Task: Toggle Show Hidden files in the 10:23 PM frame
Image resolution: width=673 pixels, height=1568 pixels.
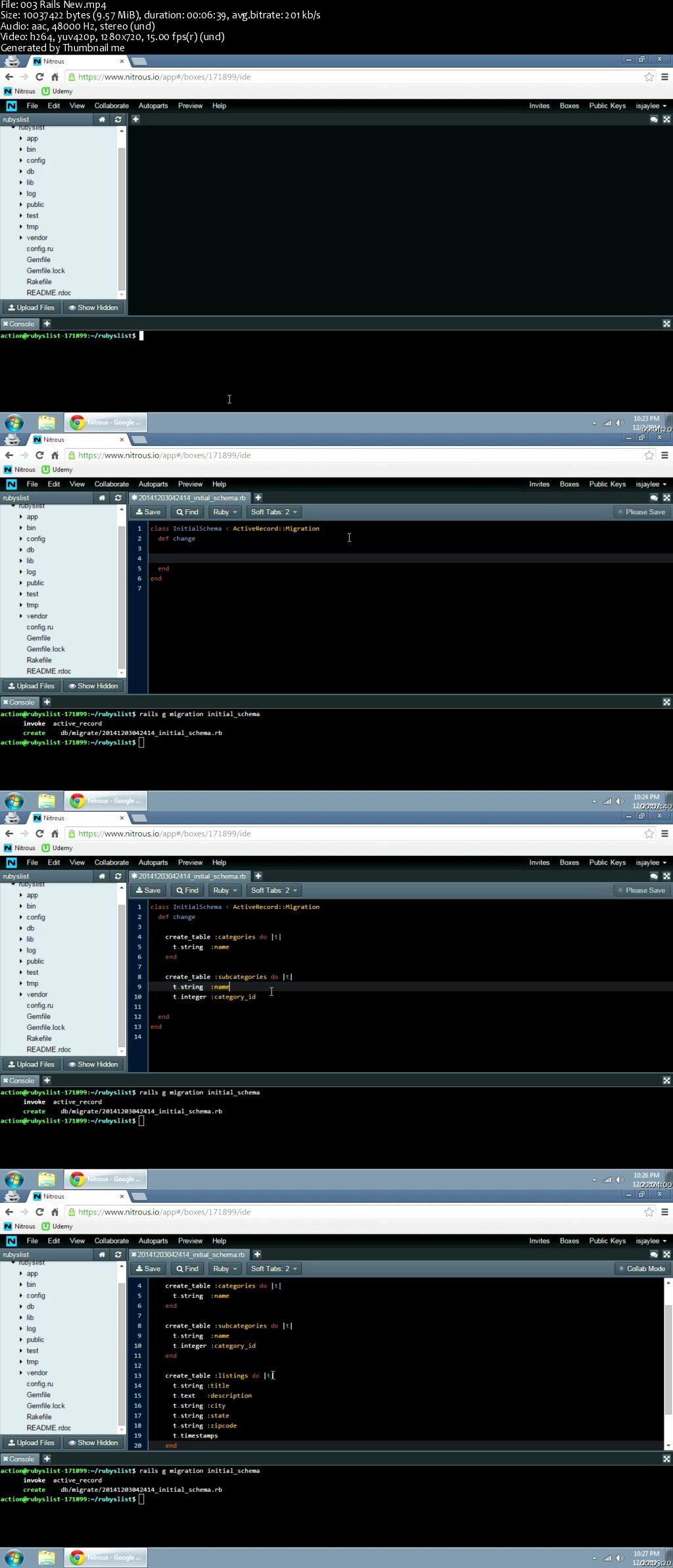Action: pyautogui.click(x=93, y=307)
